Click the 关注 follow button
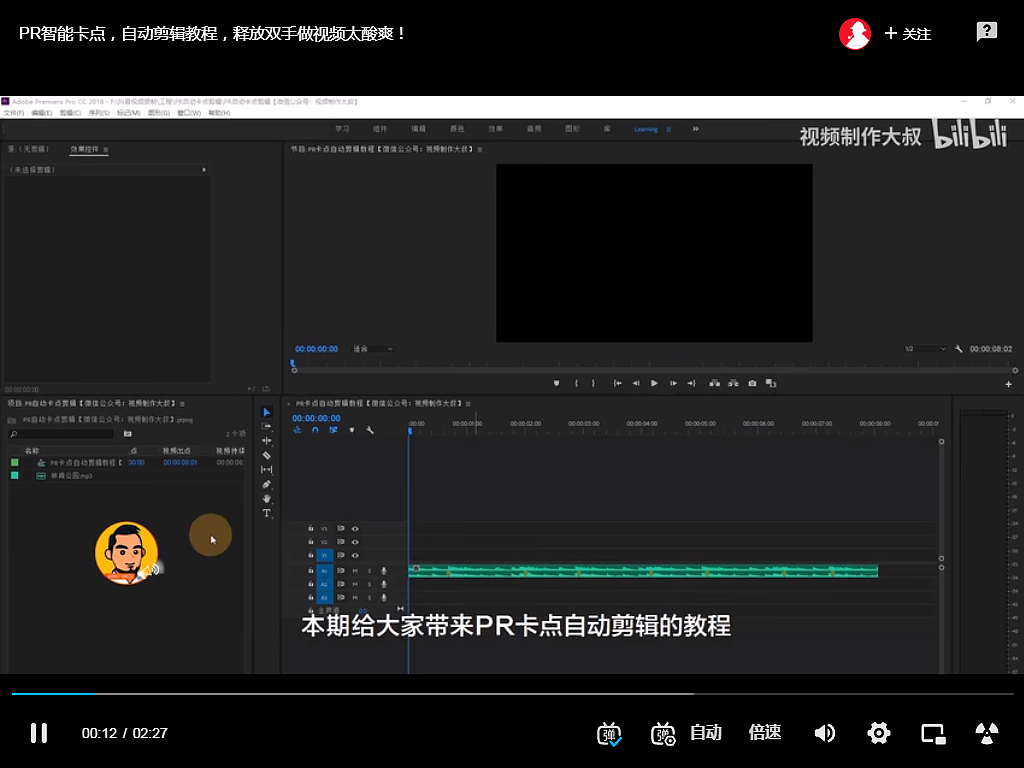 point(909,33)
